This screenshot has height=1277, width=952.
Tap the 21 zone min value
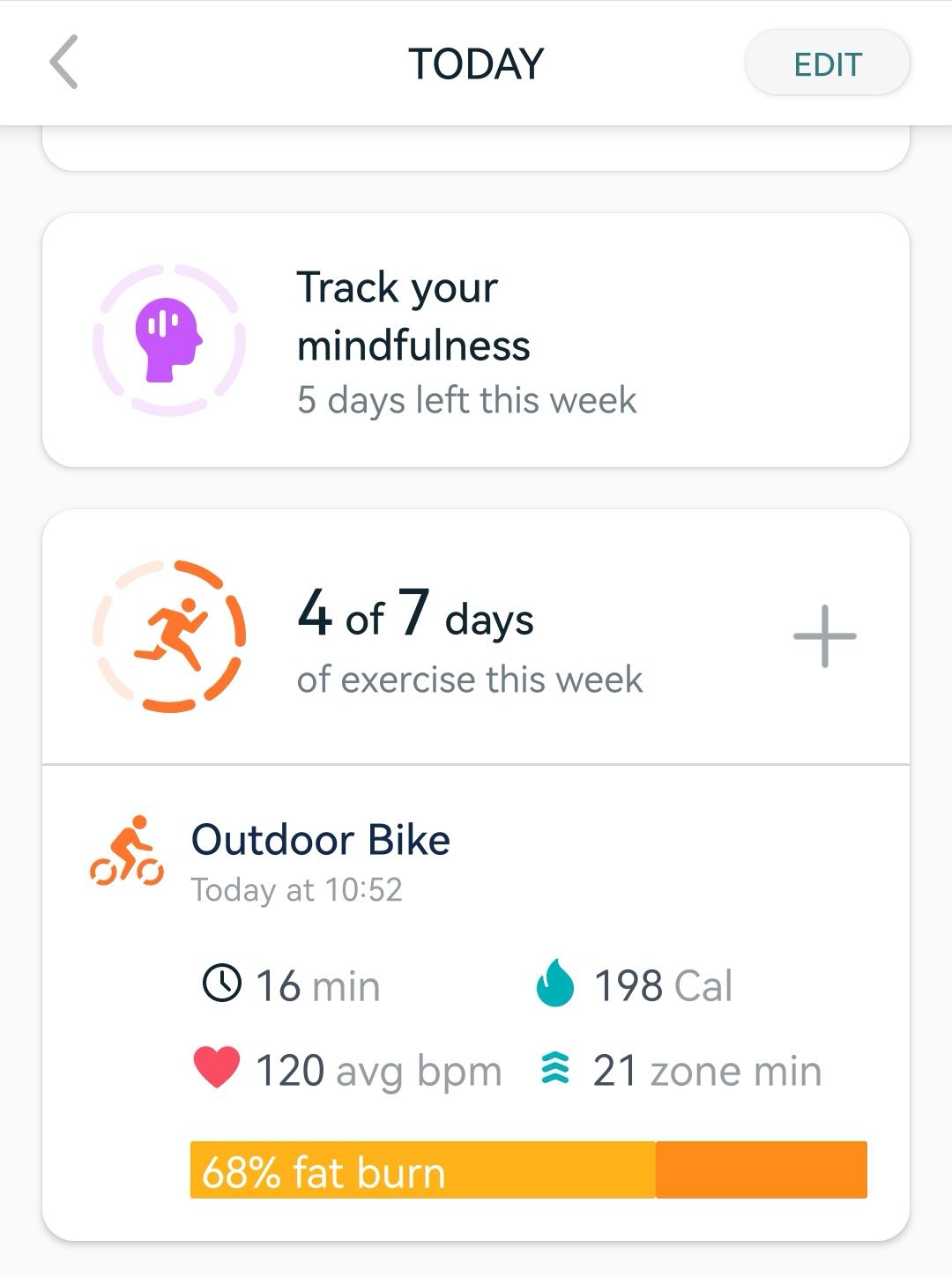coord(707,1071)
